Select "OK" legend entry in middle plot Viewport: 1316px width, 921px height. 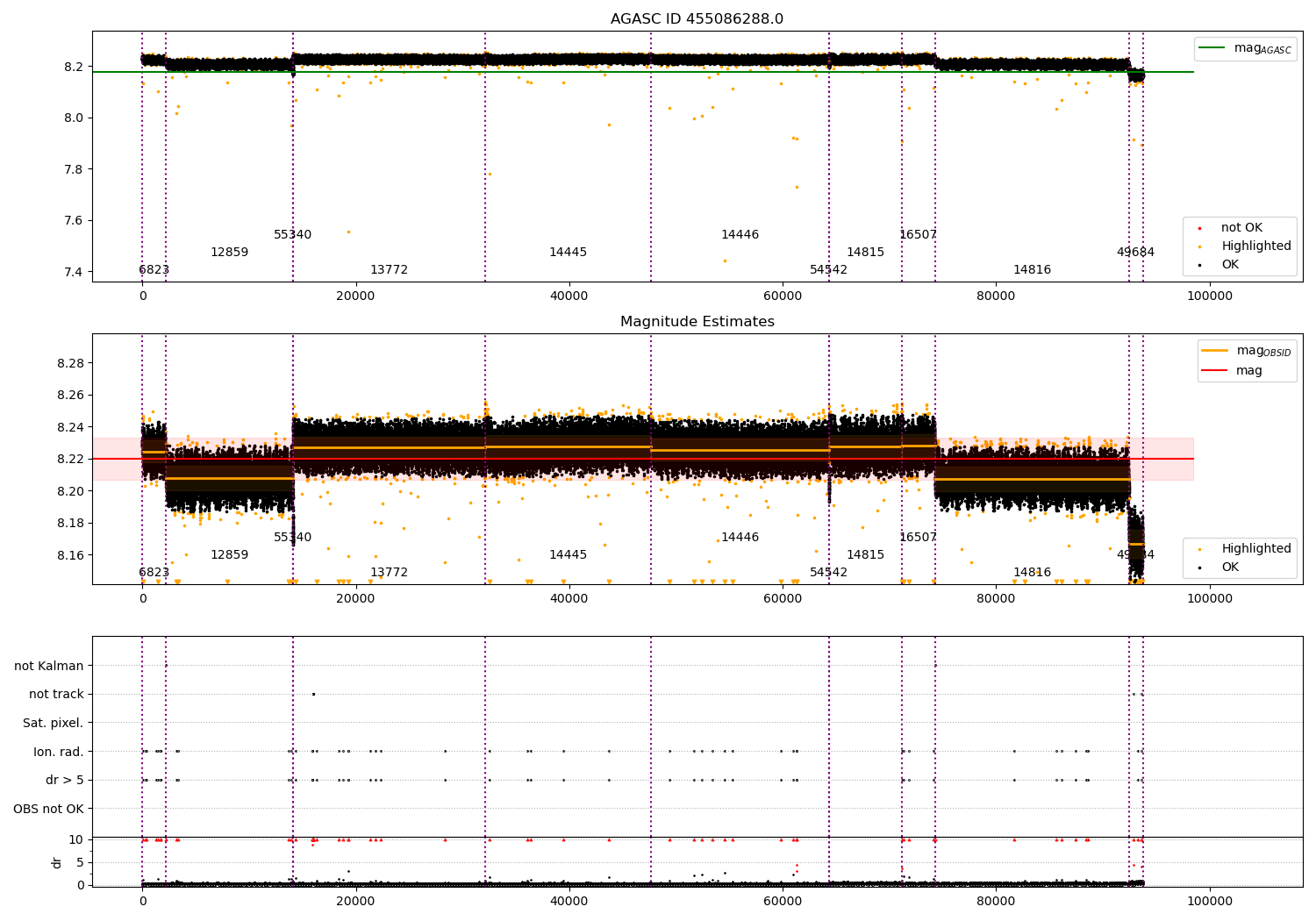tap(1230, 568)
